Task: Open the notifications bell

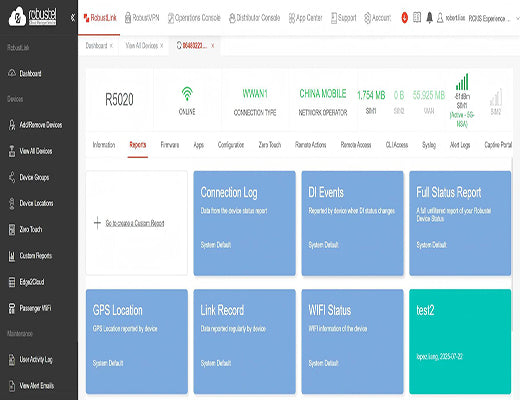Action: tap(430, 17)
